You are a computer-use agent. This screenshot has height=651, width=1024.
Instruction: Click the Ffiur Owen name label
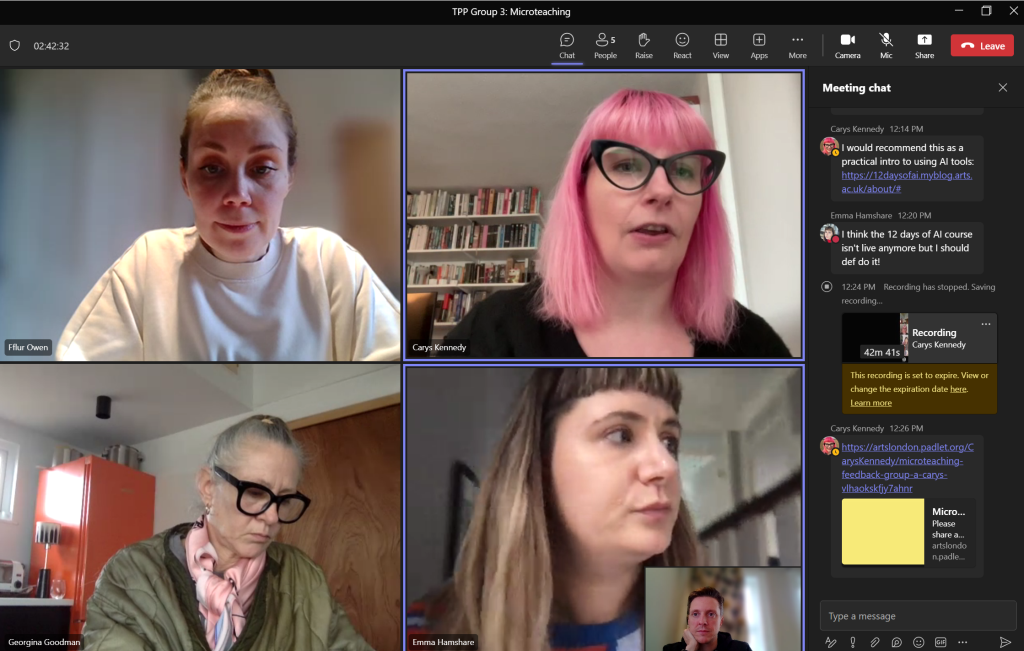coord(28,347)
